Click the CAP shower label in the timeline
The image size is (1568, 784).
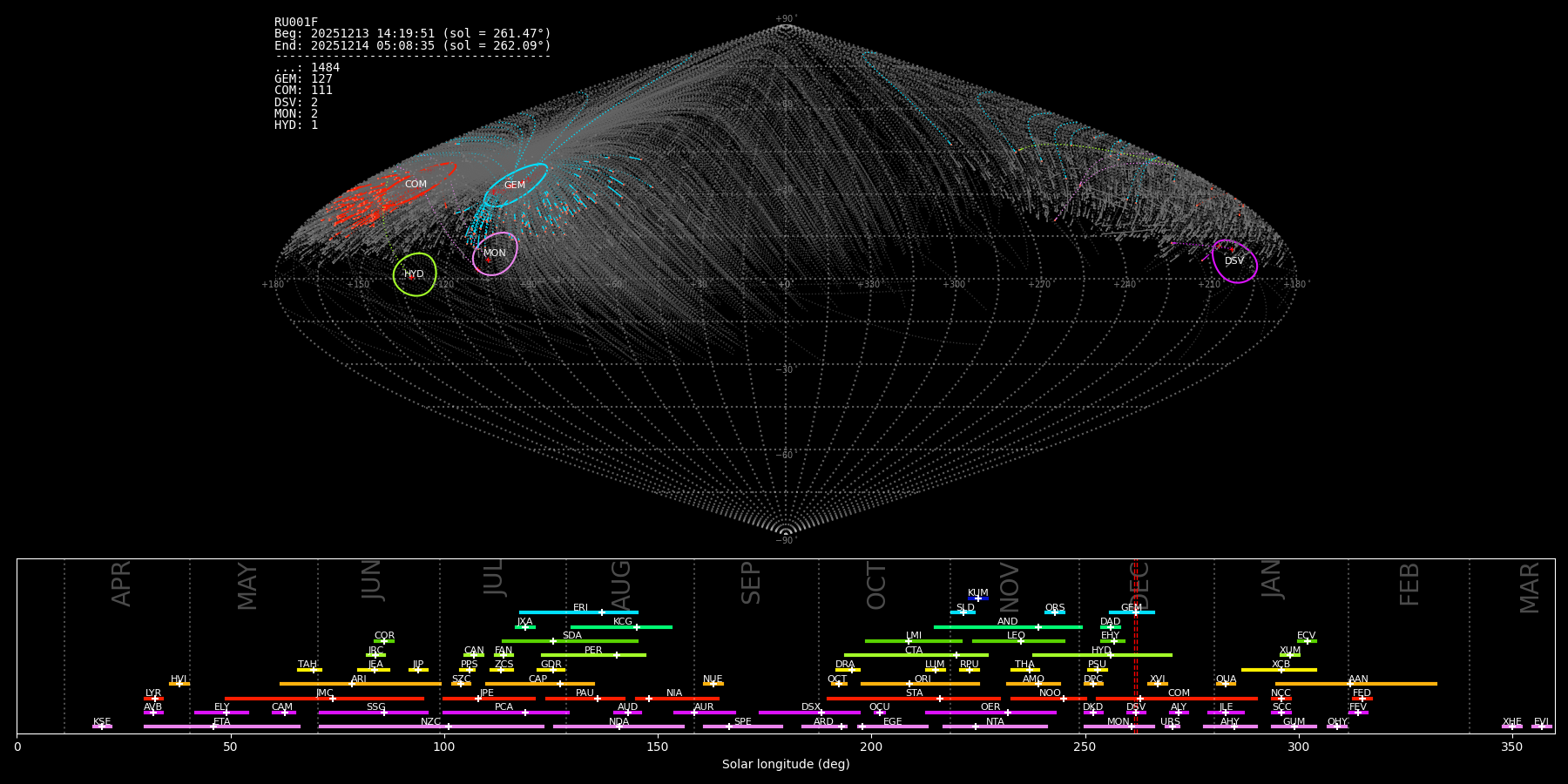[x=537, y=679]
